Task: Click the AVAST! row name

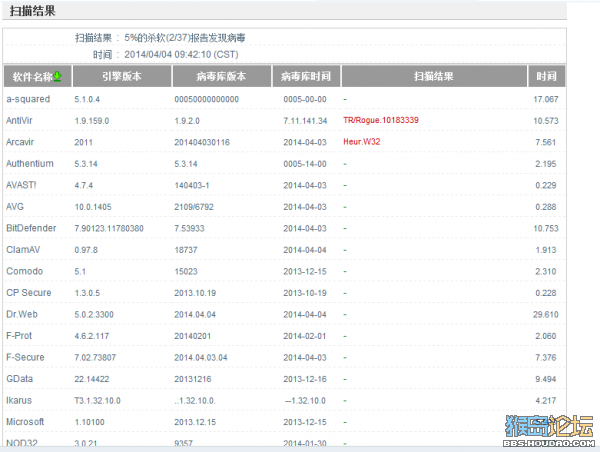Action: coord(21,185)
